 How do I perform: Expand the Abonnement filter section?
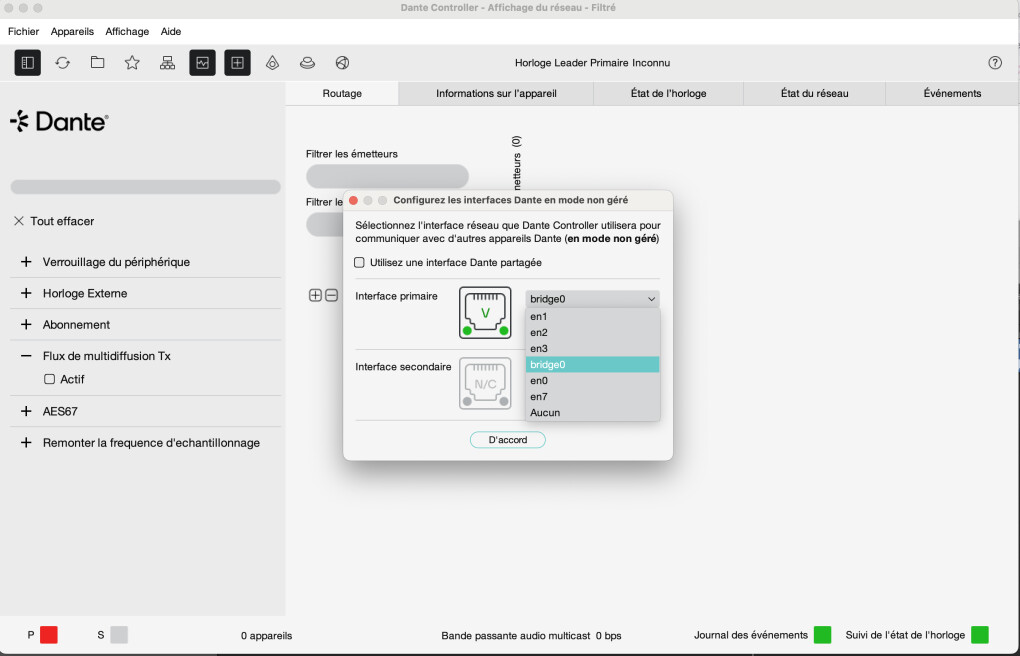(26, 324)
